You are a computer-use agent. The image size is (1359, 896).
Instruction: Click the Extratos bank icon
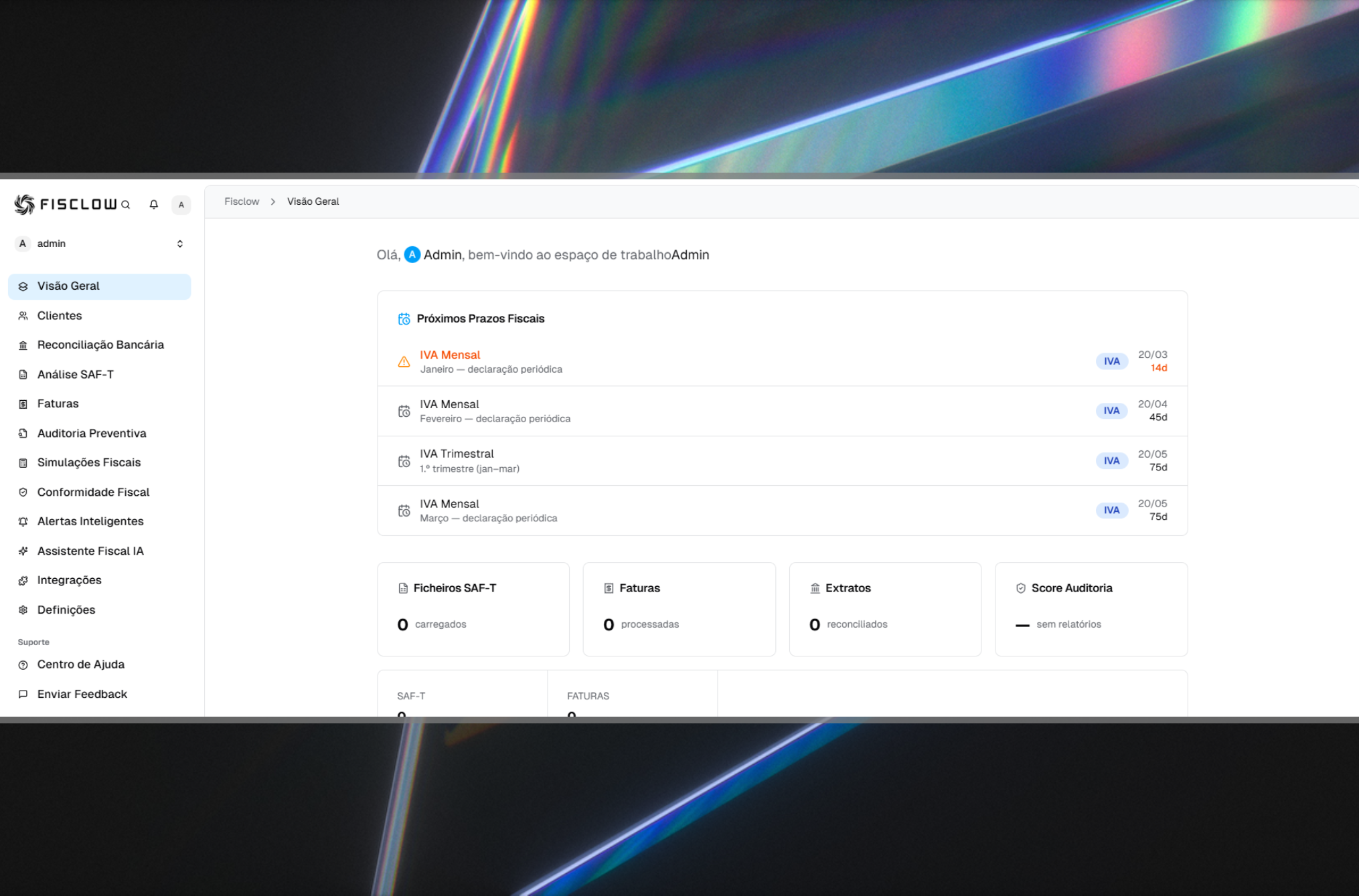pyautogui.click(x=815, y=588)
